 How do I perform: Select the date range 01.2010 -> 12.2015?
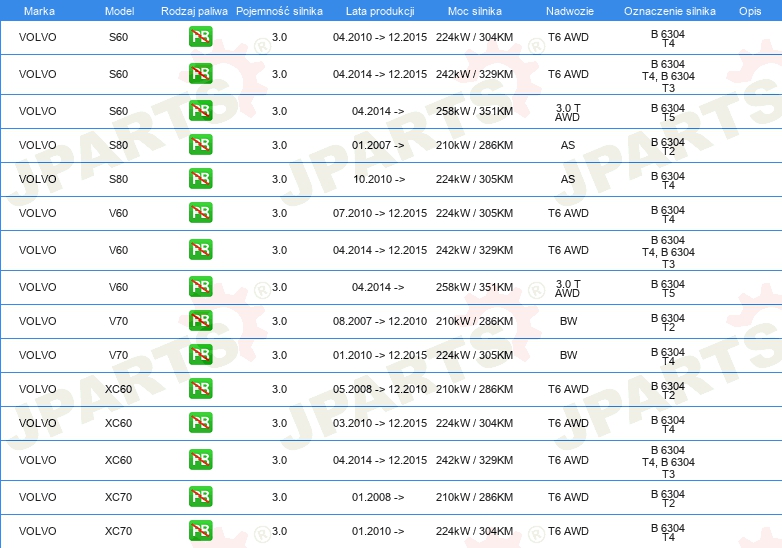click(380, 355)
